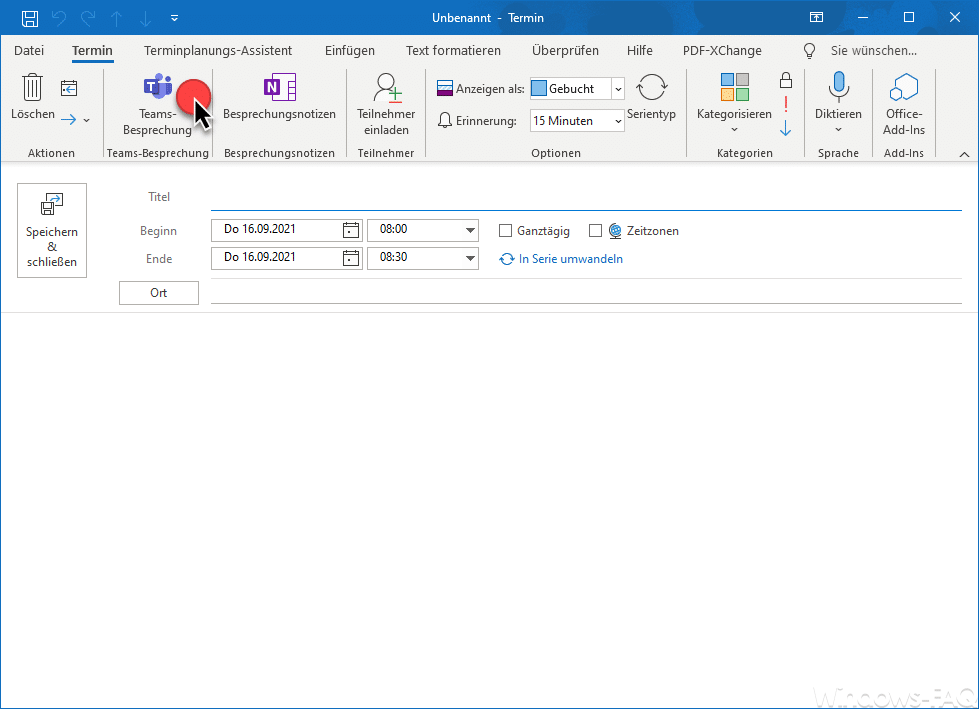Viewport: 979px width, 709px height.
Task: Click the Ort button
Action: click(159, 293)
